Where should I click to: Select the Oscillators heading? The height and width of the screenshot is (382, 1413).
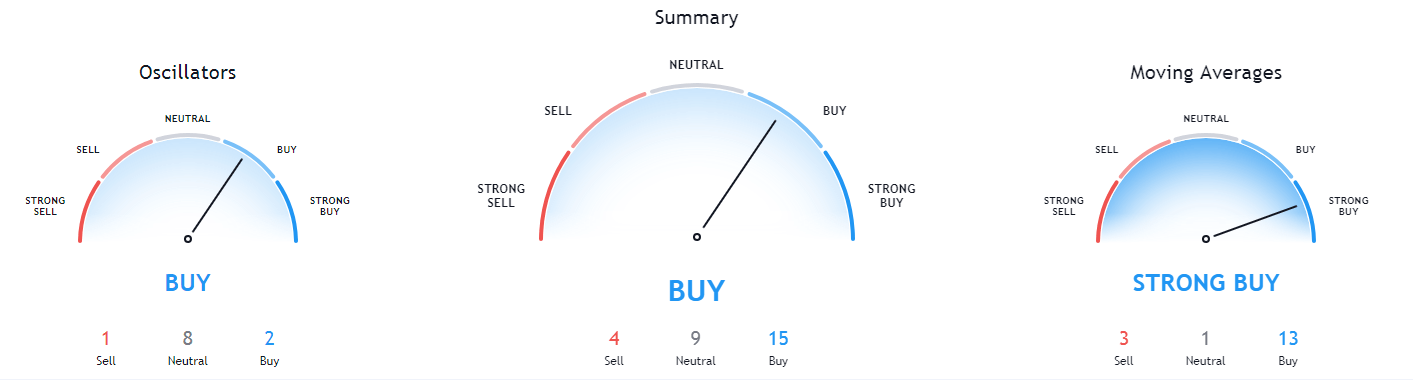tap(187, 73)
